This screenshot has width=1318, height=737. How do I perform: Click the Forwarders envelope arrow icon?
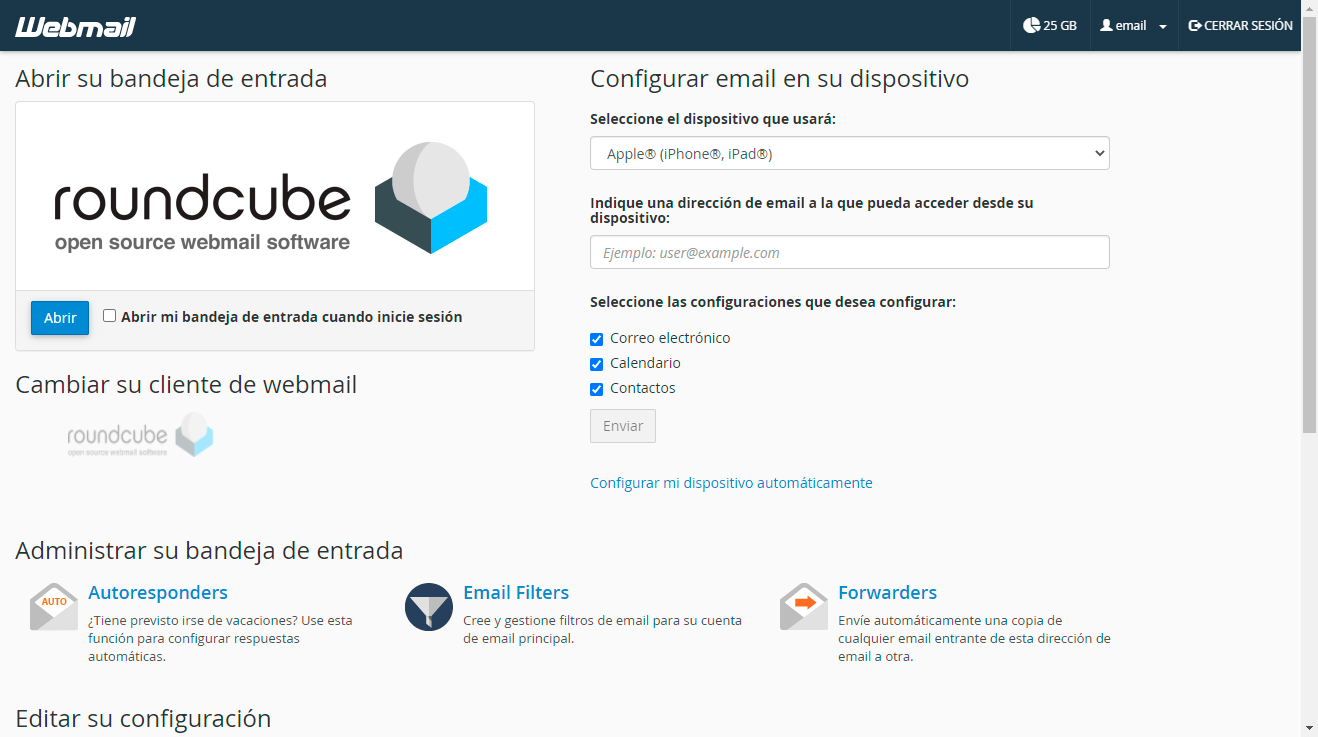pos(804,607)
